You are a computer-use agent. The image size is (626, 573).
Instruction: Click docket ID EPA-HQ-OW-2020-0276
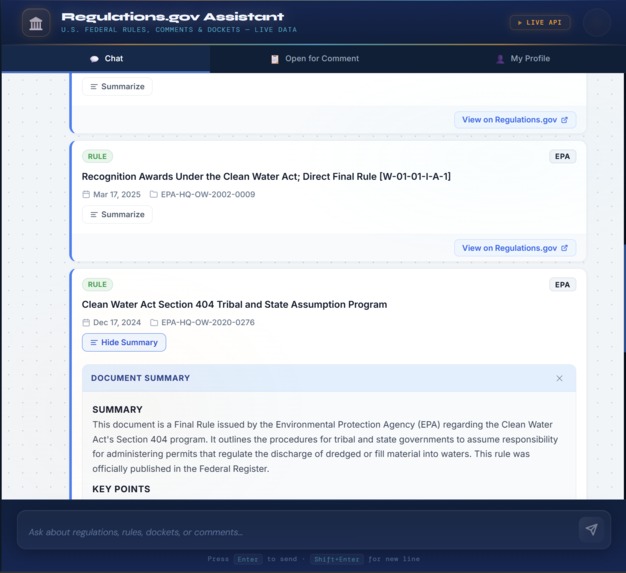(208, 323)
